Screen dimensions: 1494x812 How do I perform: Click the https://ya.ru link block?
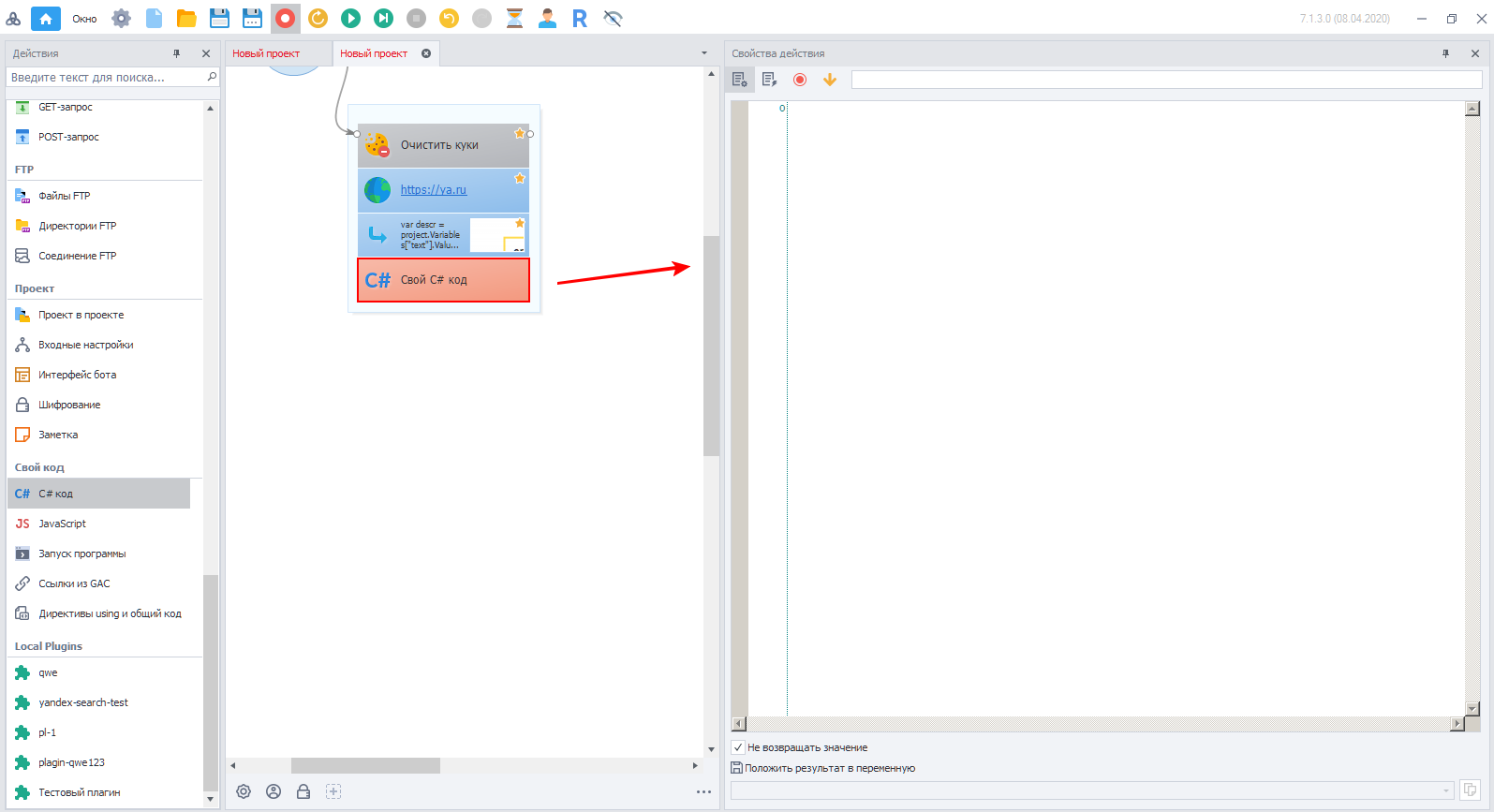(443, 190)
